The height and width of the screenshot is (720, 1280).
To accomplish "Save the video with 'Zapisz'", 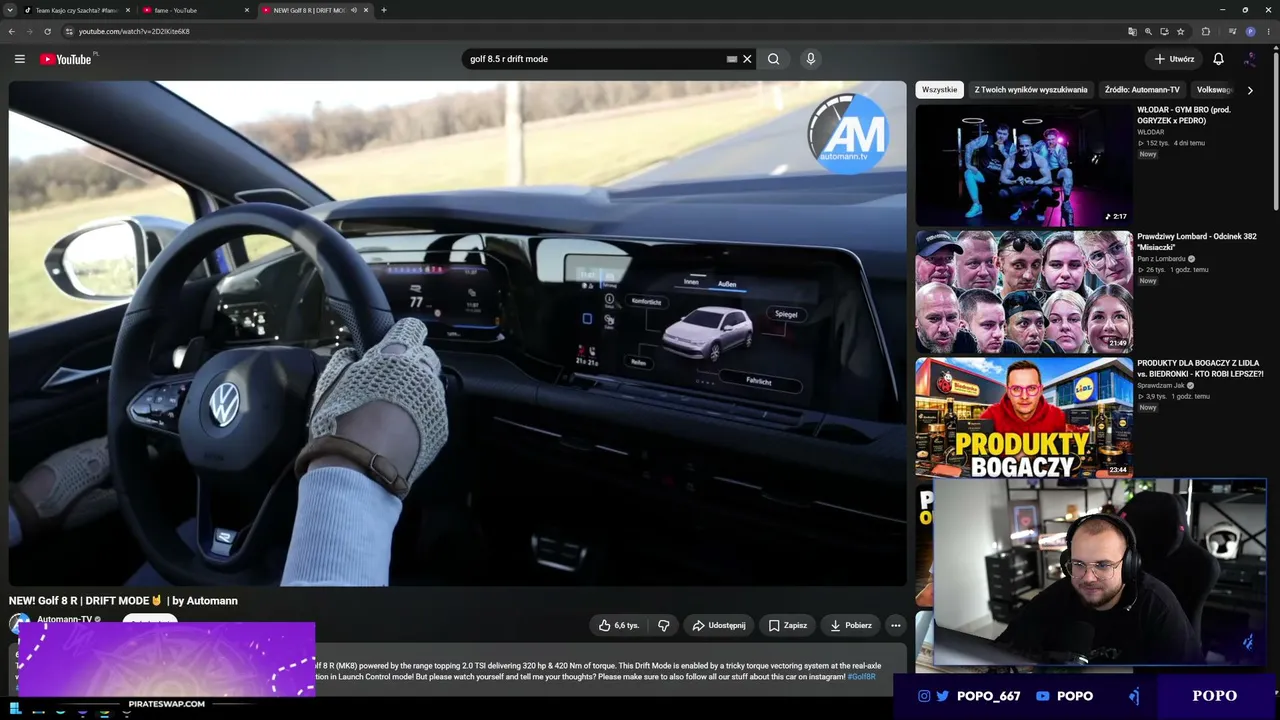I will coord(788,625).
